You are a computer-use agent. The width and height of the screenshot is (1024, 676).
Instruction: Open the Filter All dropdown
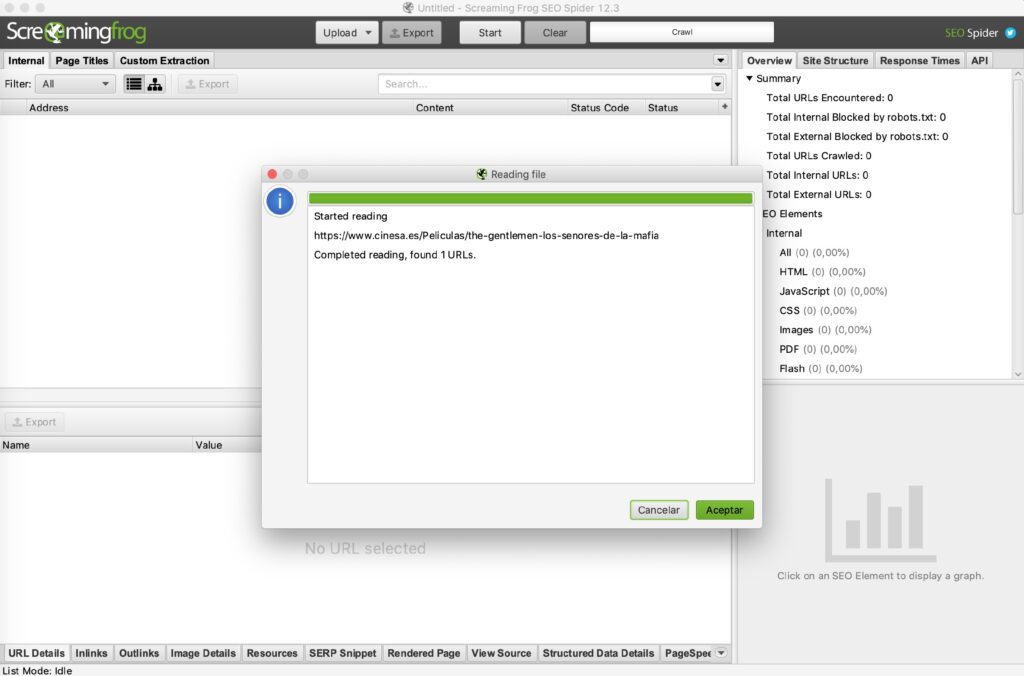point(75,84)
